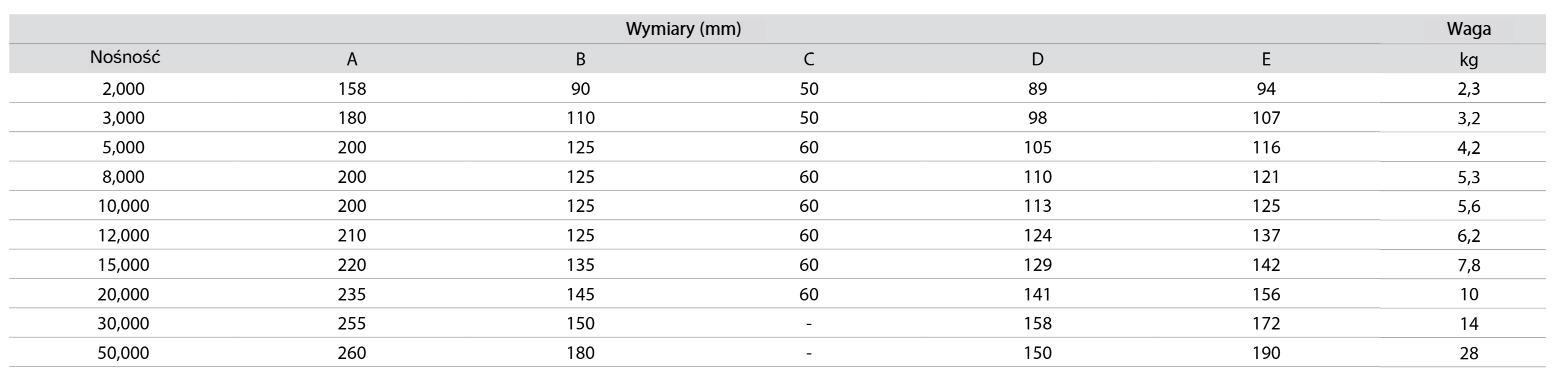Select the D value 141
The height and width of the screenshot is (383, 1564).
click(1037, 294)
